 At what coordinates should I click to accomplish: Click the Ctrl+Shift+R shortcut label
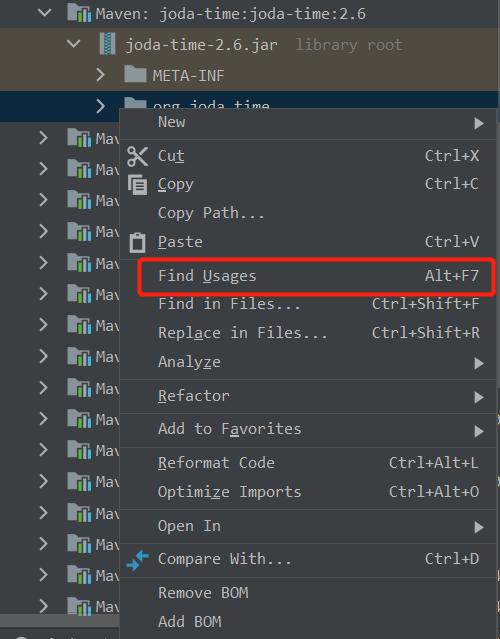click(425, 333)
